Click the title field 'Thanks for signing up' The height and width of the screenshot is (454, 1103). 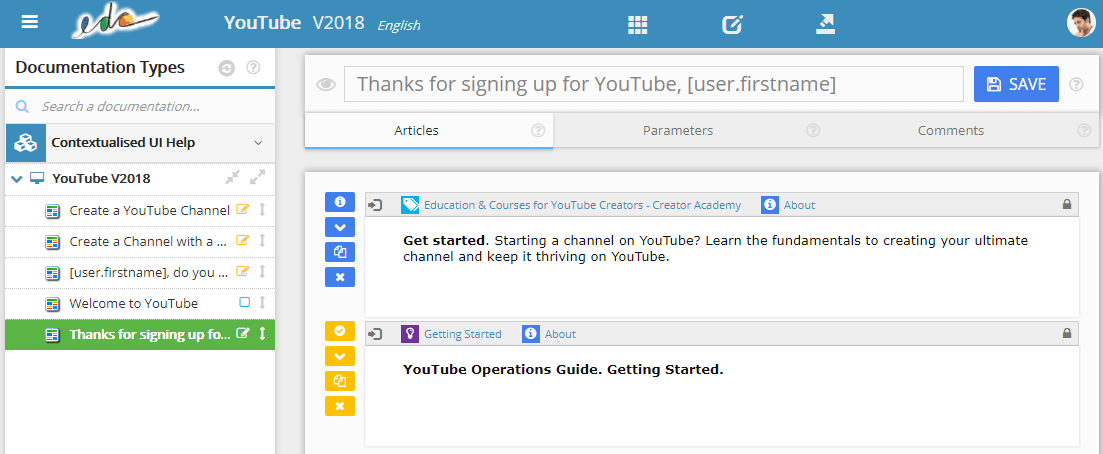tap(653, 84)
